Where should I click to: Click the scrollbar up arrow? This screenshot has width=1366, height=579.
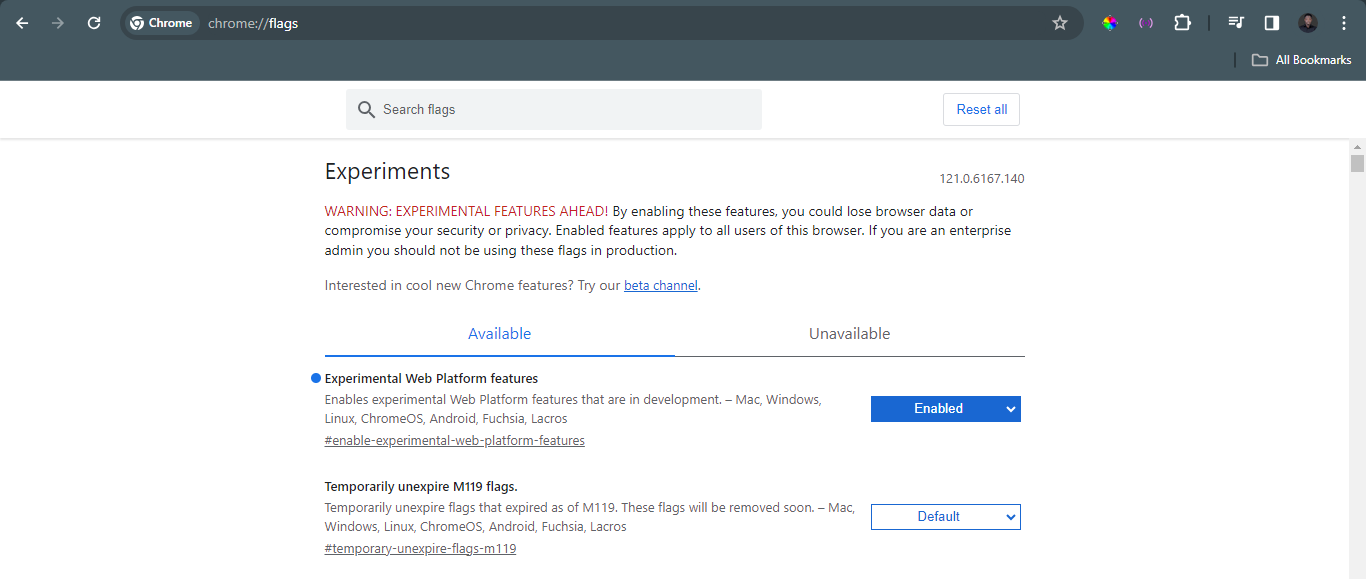pos(1357,147)
